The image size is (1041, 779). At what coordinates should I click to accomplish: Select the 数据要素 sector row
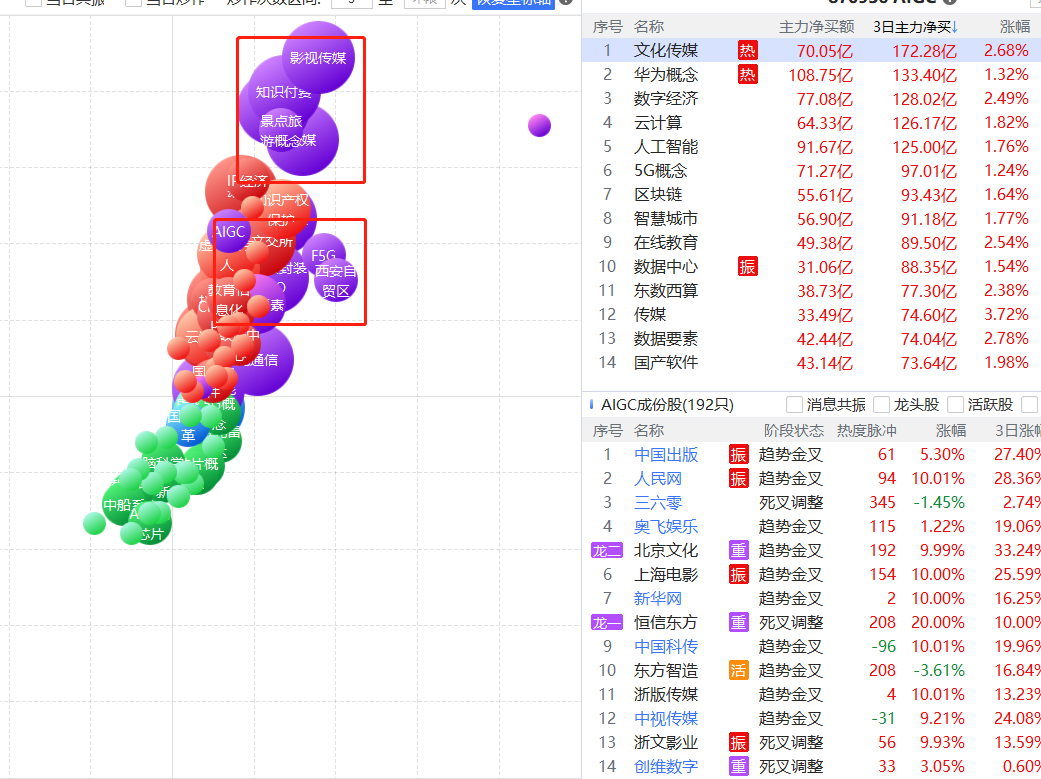click(811, 339)
